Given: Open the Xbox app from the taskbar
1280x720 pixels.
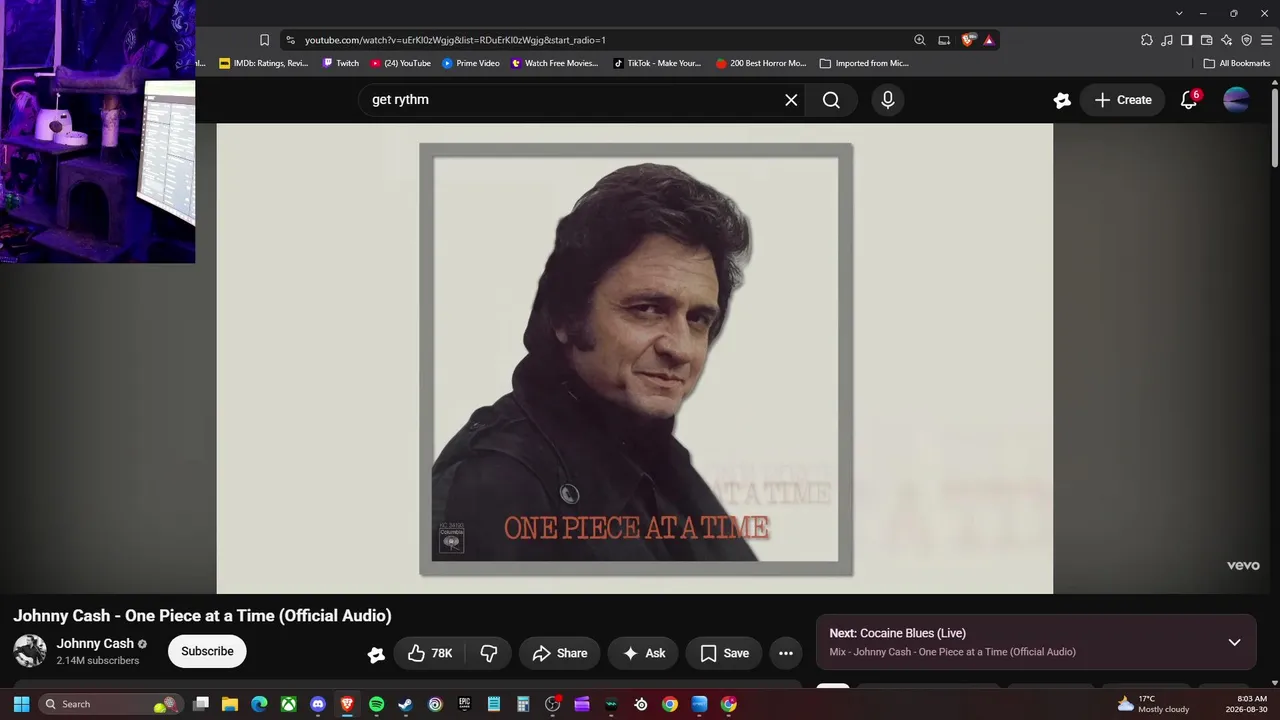Looking at the screenshot, I should coord(288,704).
